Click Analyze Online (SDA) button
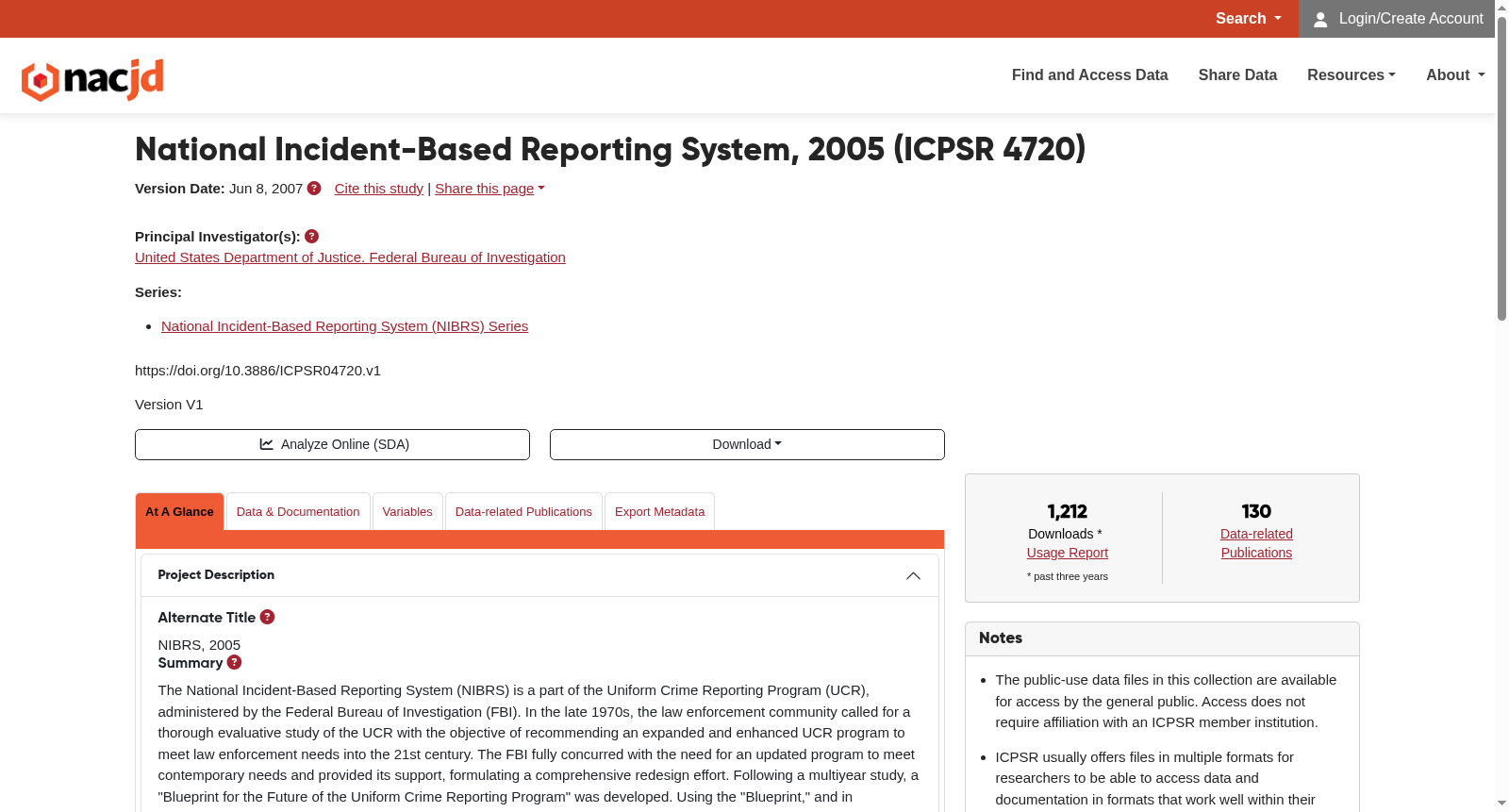This screenshot has height=812, width=1509. click(x=332, y=444)
